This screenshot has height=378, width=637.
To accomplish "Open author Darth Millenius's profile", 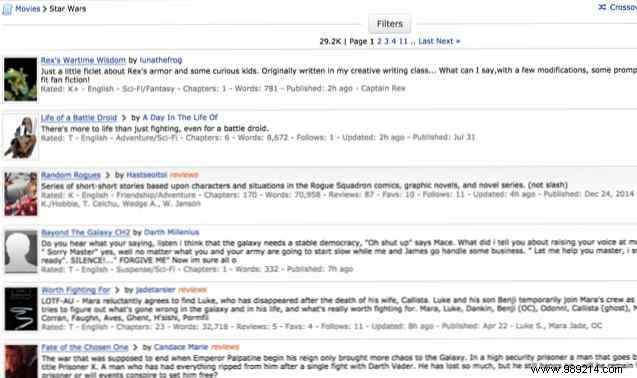I will click(x=171, y=232).
